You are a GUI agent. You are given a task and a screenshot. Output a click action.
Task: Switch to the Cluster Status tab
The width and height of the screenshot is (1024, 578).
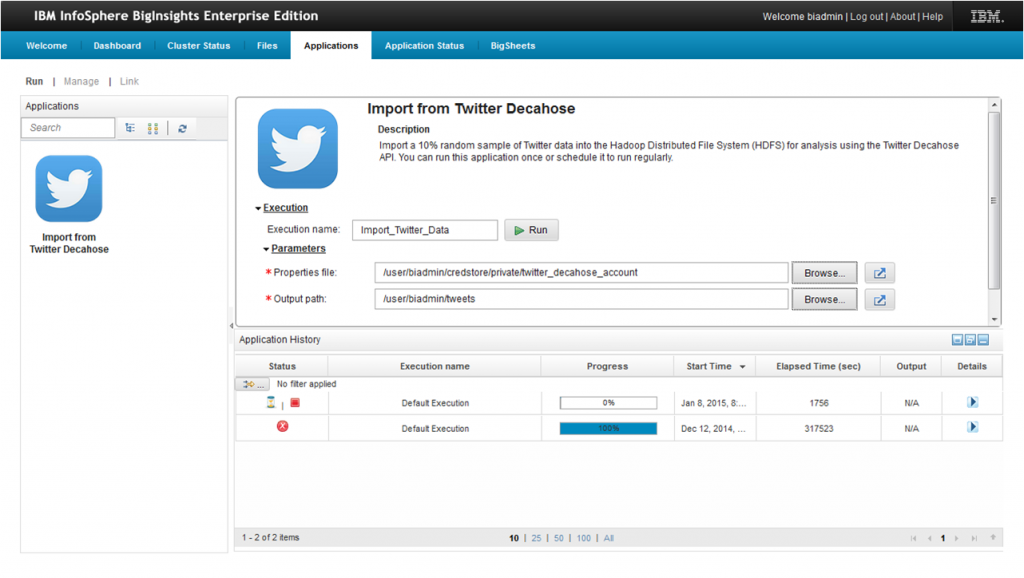click(x=199, y=46)
